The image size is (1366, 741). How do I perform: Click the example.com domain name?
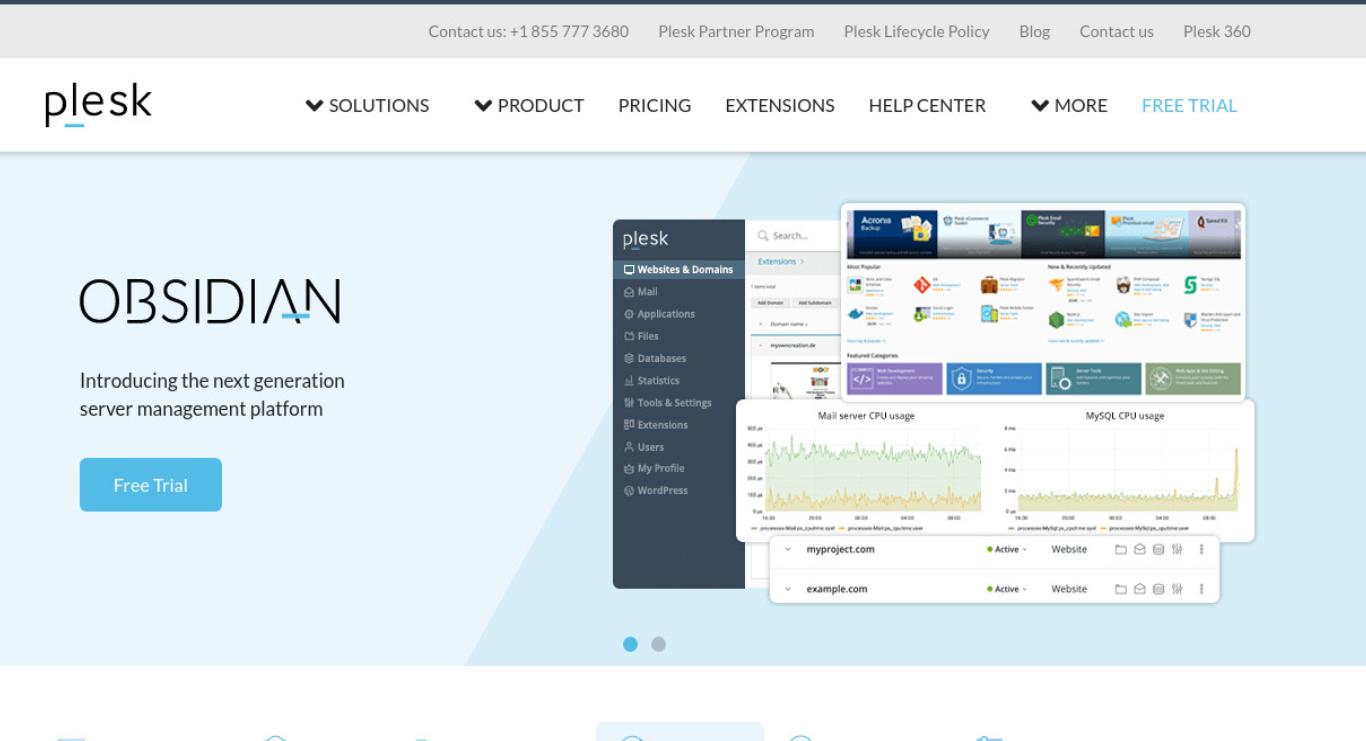point(837,589)
